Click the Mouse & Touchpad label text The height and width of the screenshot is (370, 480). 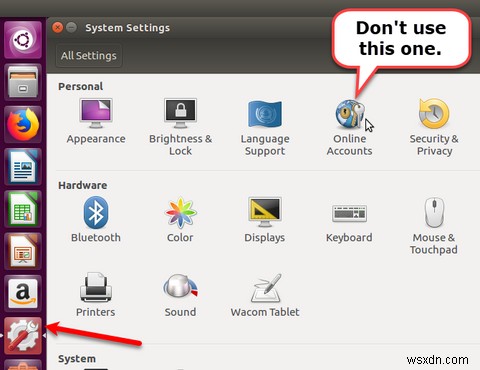tap(434, 244)
